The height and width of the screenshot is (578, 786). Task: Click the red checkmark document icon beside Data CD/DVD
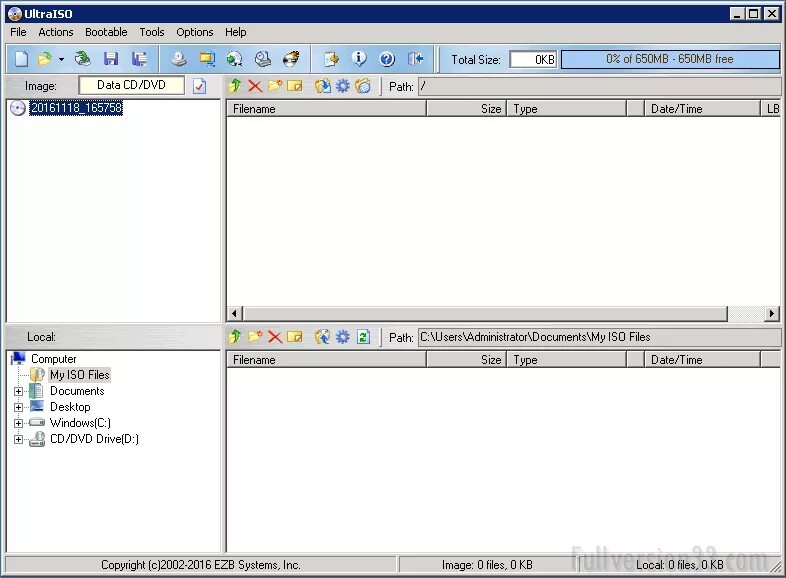coord(200,86)
